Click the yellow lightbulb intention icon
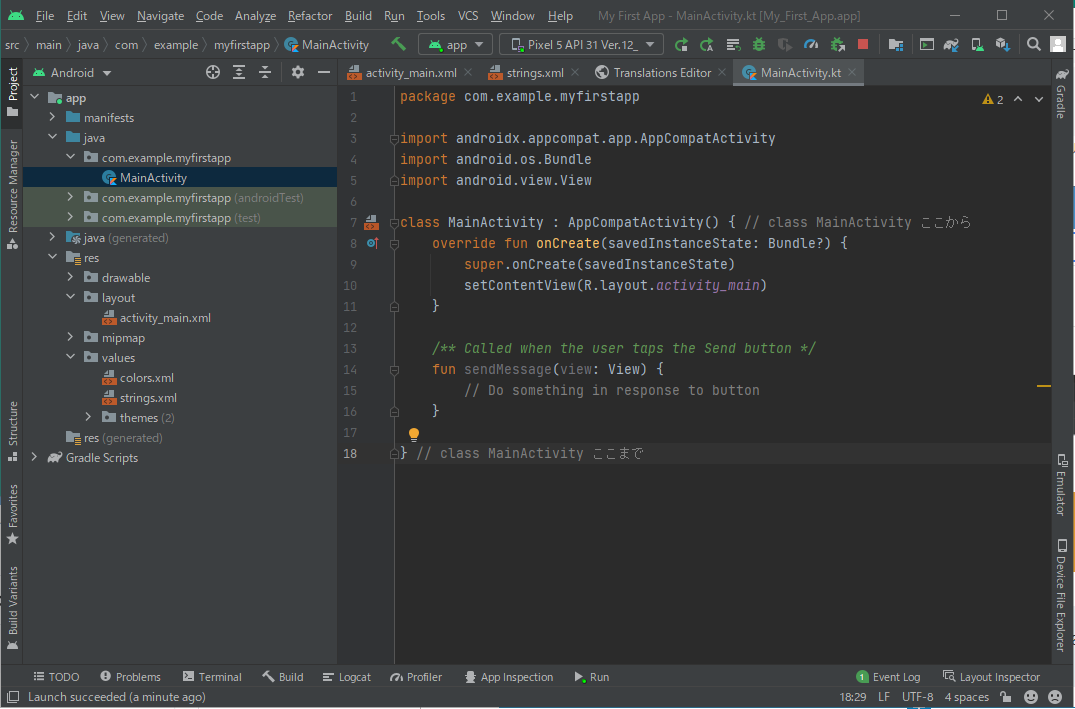 click(x=414, y=434)
